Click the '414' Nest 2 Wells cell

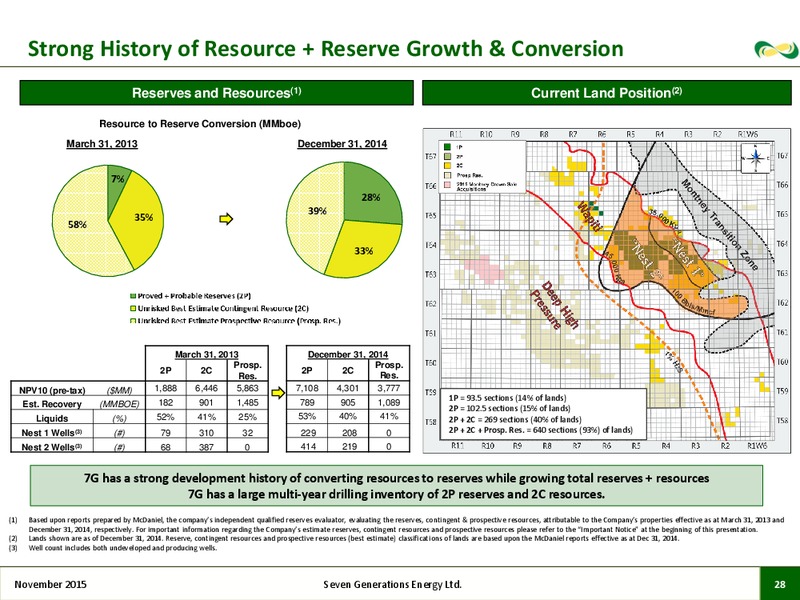307,447
